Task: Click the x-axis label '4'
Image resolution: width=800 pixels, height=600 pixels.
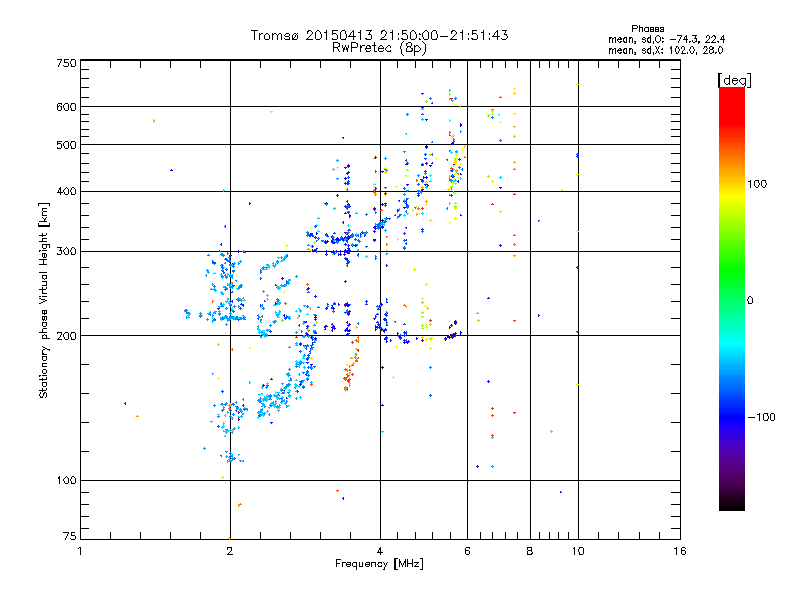Action: (x=380, y=551)
